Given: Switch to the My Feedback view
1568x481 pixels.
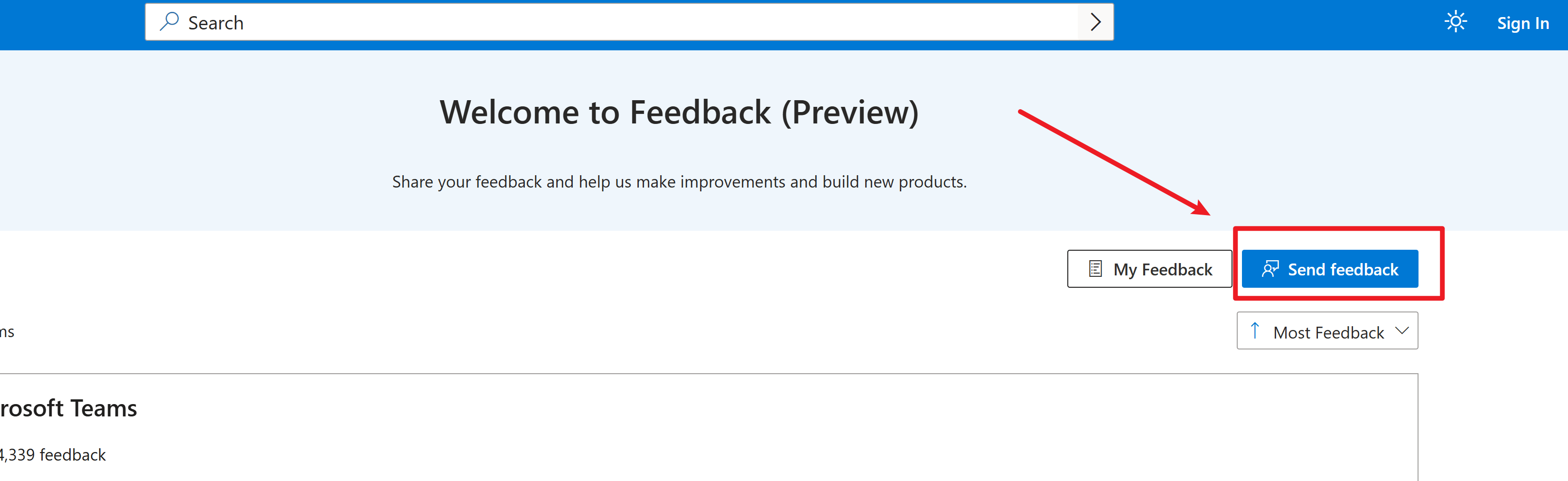Looking at the screenshot, I should point(1149,268).
